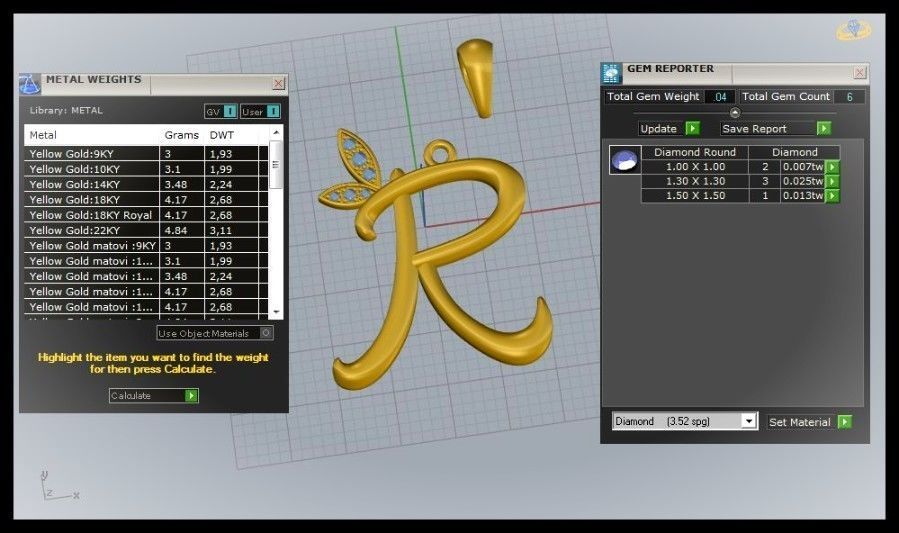Select the pendant bail object in the viewport
899x533 pixels.
476,77
